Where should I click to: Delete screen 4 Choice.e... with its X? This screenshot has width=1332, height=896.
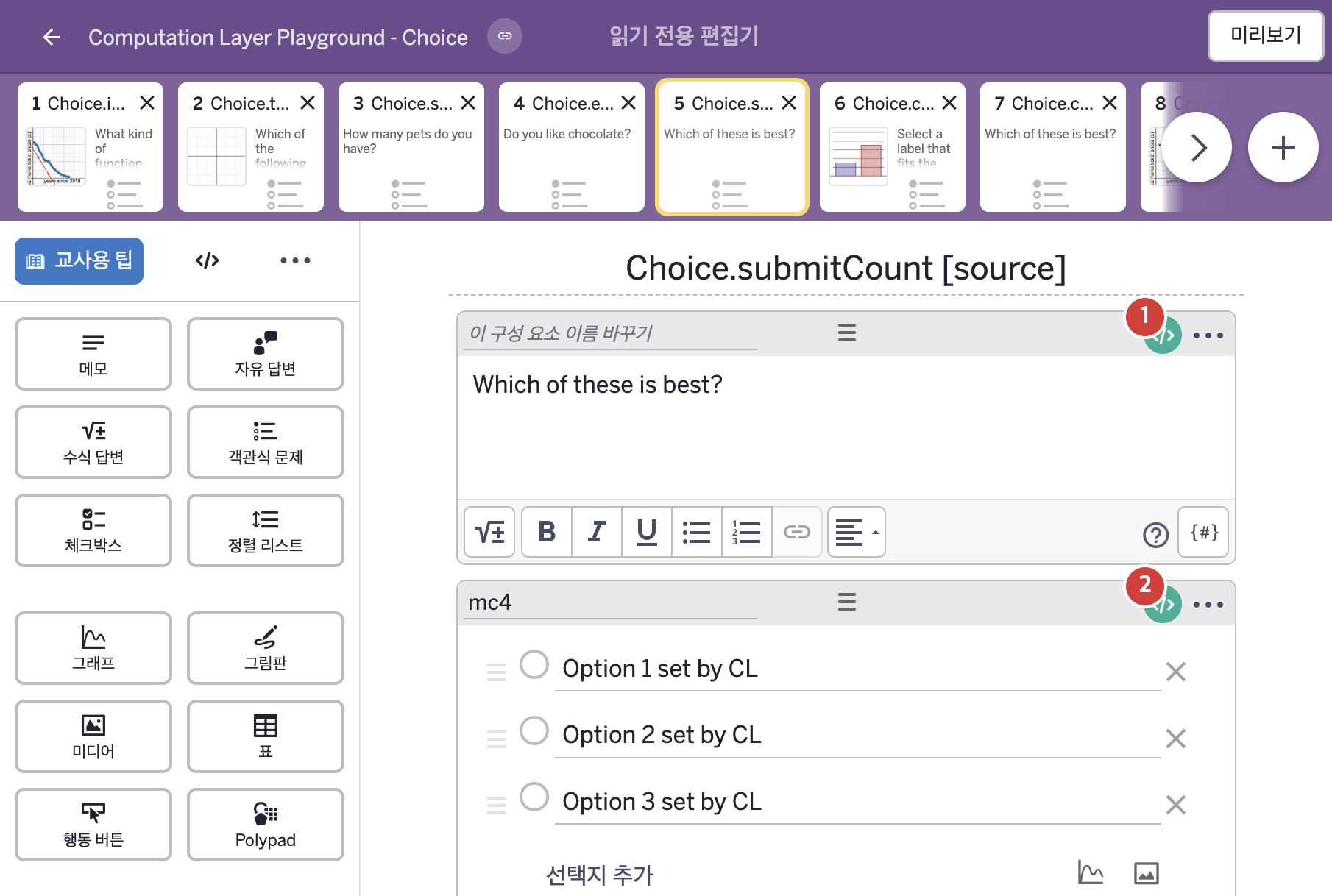coord(628,103)
